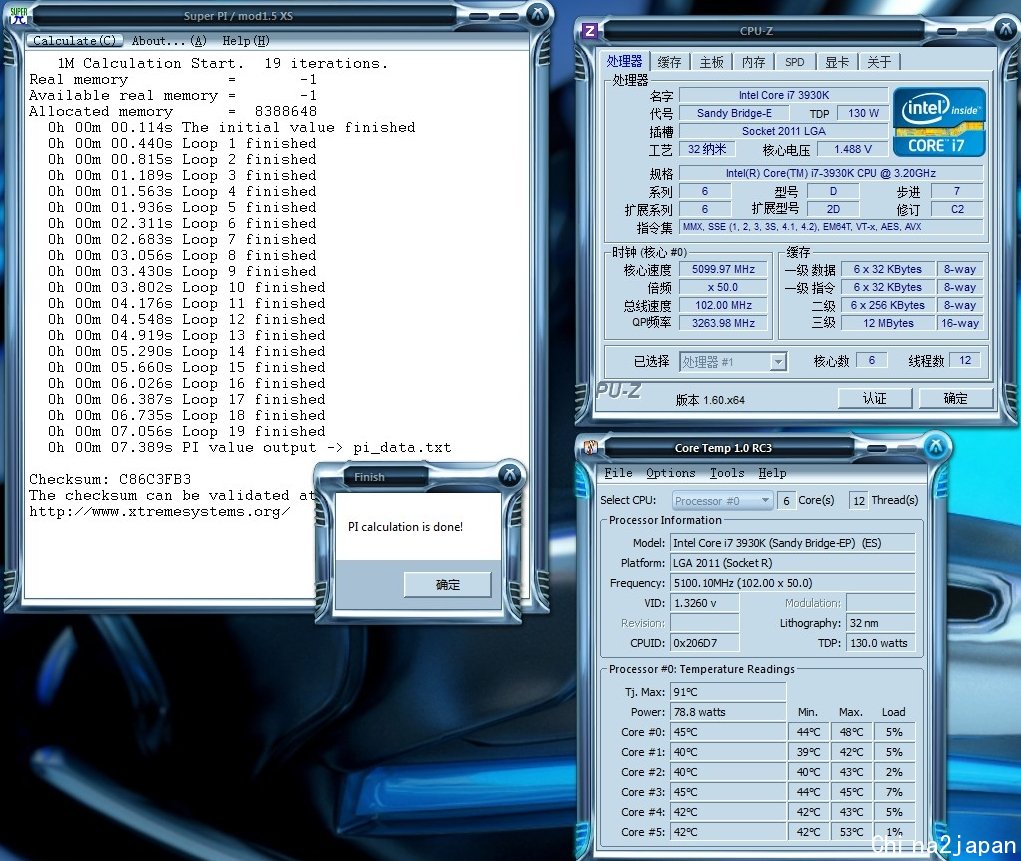Open the Tools menu in Core Temp
Image resolution: width=1021 pixels, height=861 pixels.
[727, 473]
